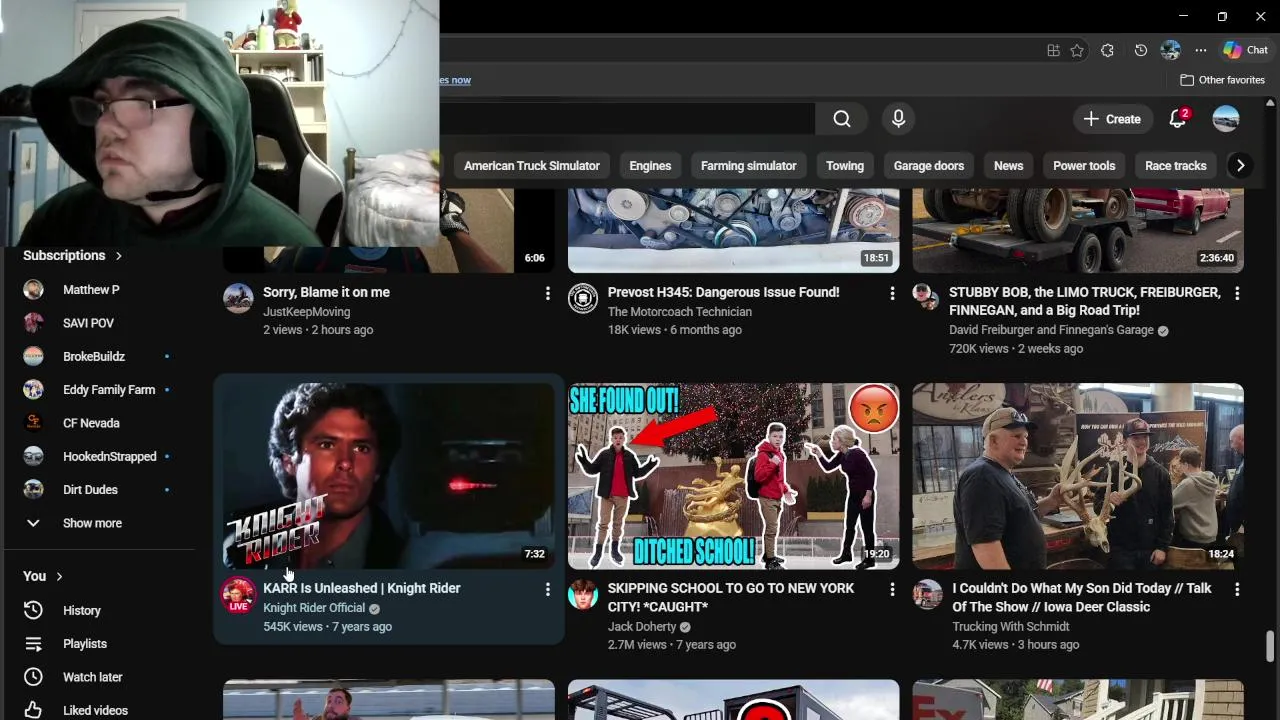Open Edge browser history icon

(x=1141, y=50)
